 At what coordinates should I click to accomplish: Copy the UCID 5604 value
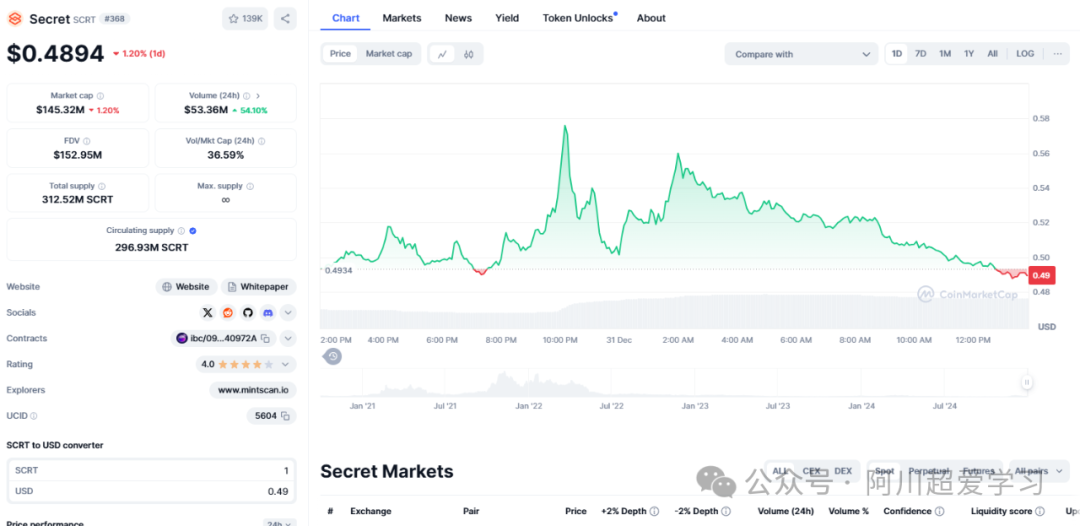coord(285,416)
